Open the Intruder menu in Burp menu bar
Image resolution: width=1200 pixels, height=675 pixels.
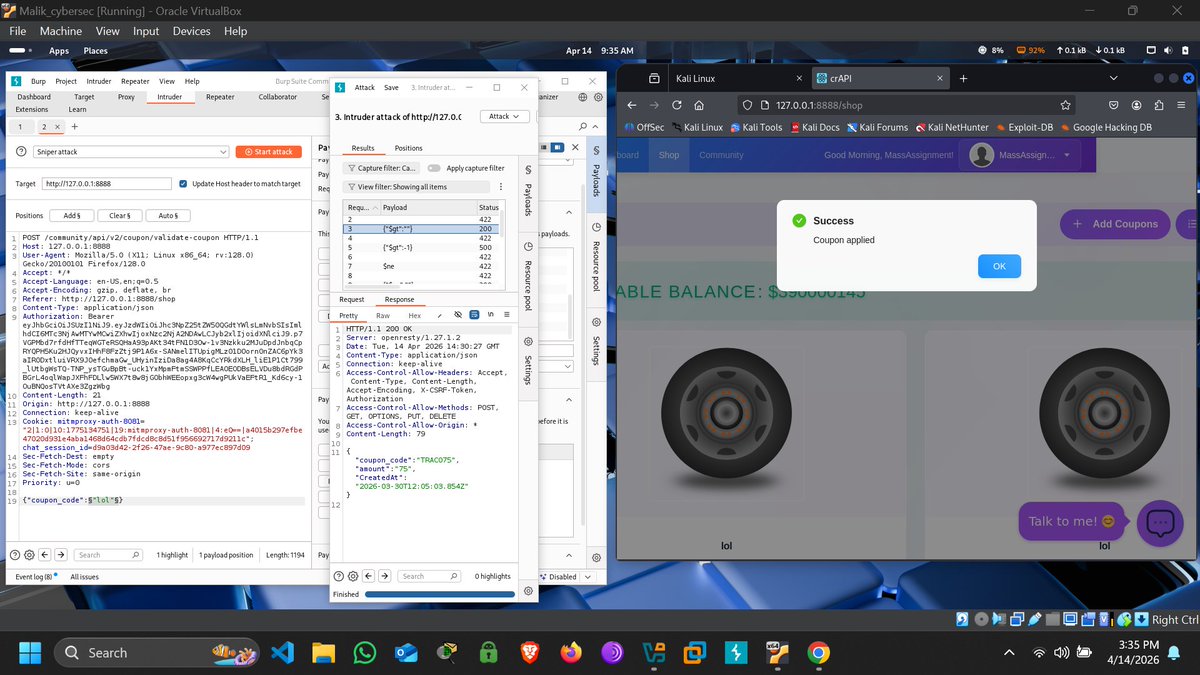(x=99, y=81)
